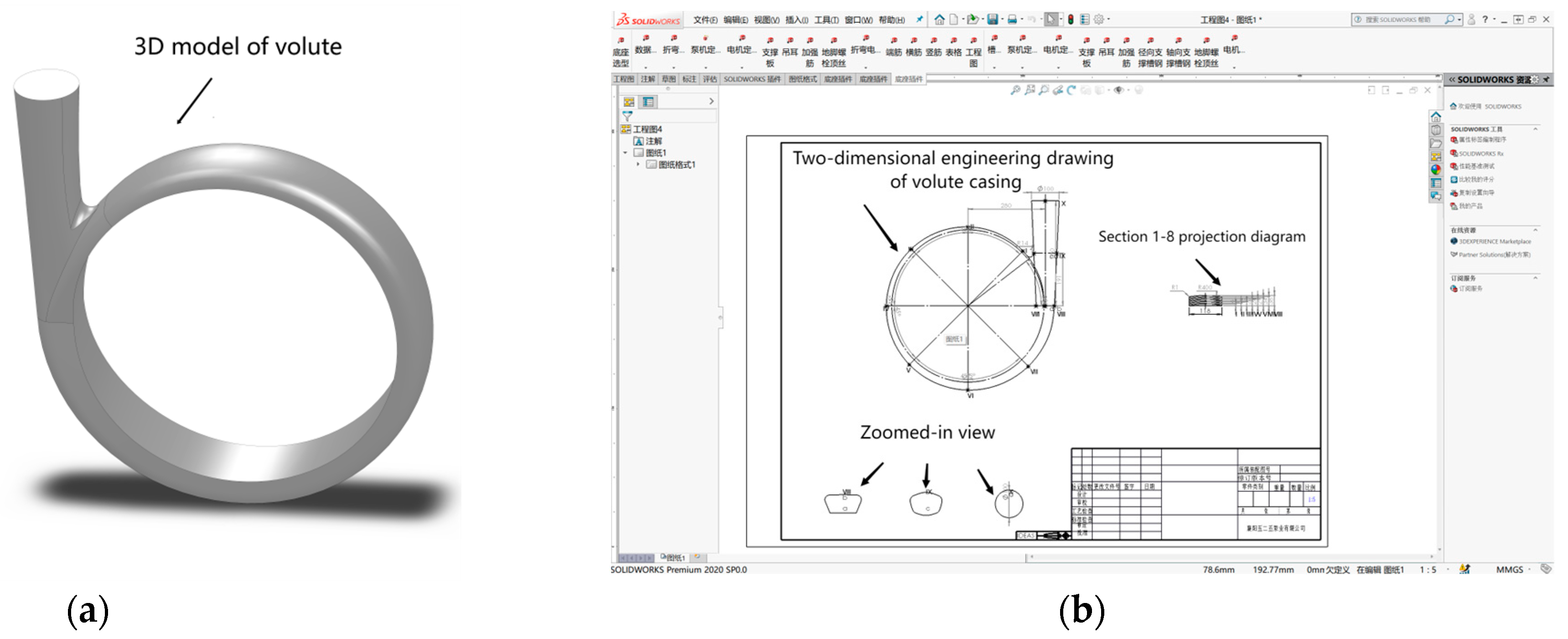This screenshot has height=639, width=1568.
Task: Click the Design Library icon in the task pane
Action: [x=1436, y=130]
